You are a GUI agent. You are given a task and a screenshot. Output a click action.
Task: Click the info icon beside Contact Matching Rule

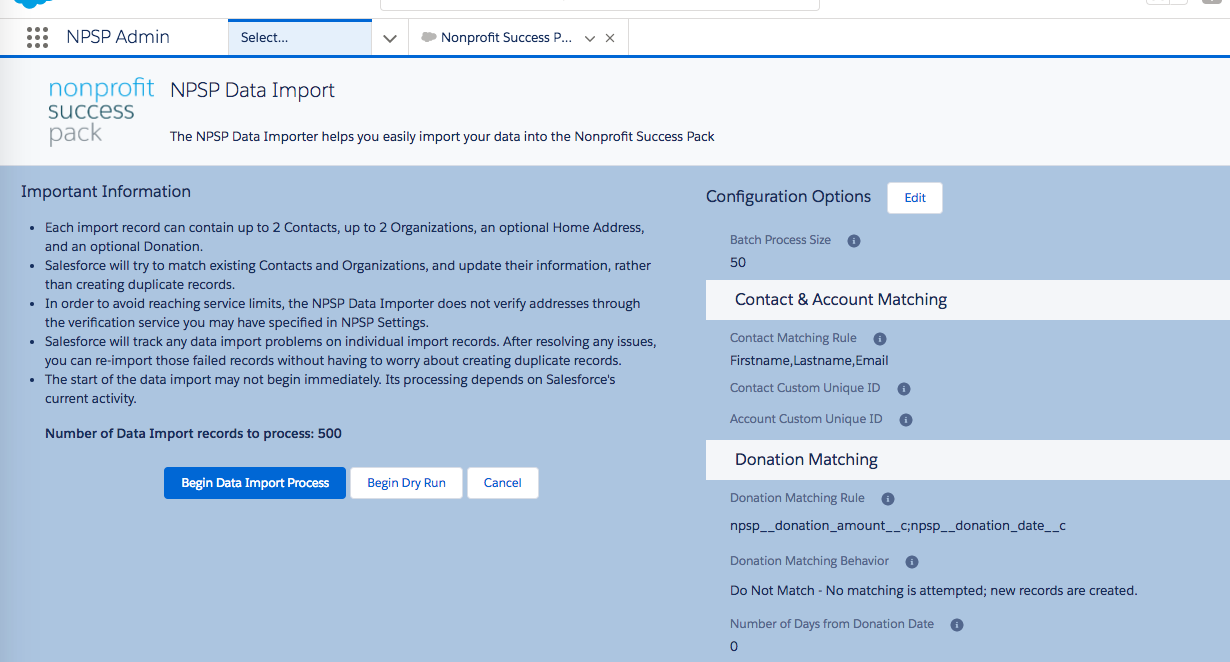point(879,338)
